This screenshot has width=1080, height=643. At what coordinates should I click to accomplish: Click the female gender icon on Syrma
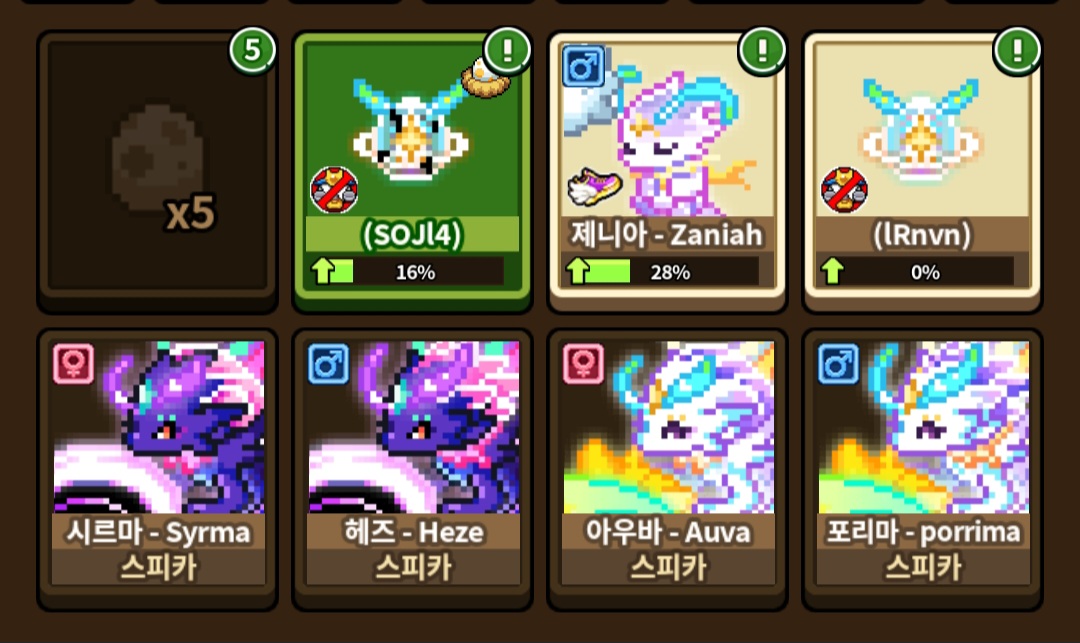coord(74,363)
